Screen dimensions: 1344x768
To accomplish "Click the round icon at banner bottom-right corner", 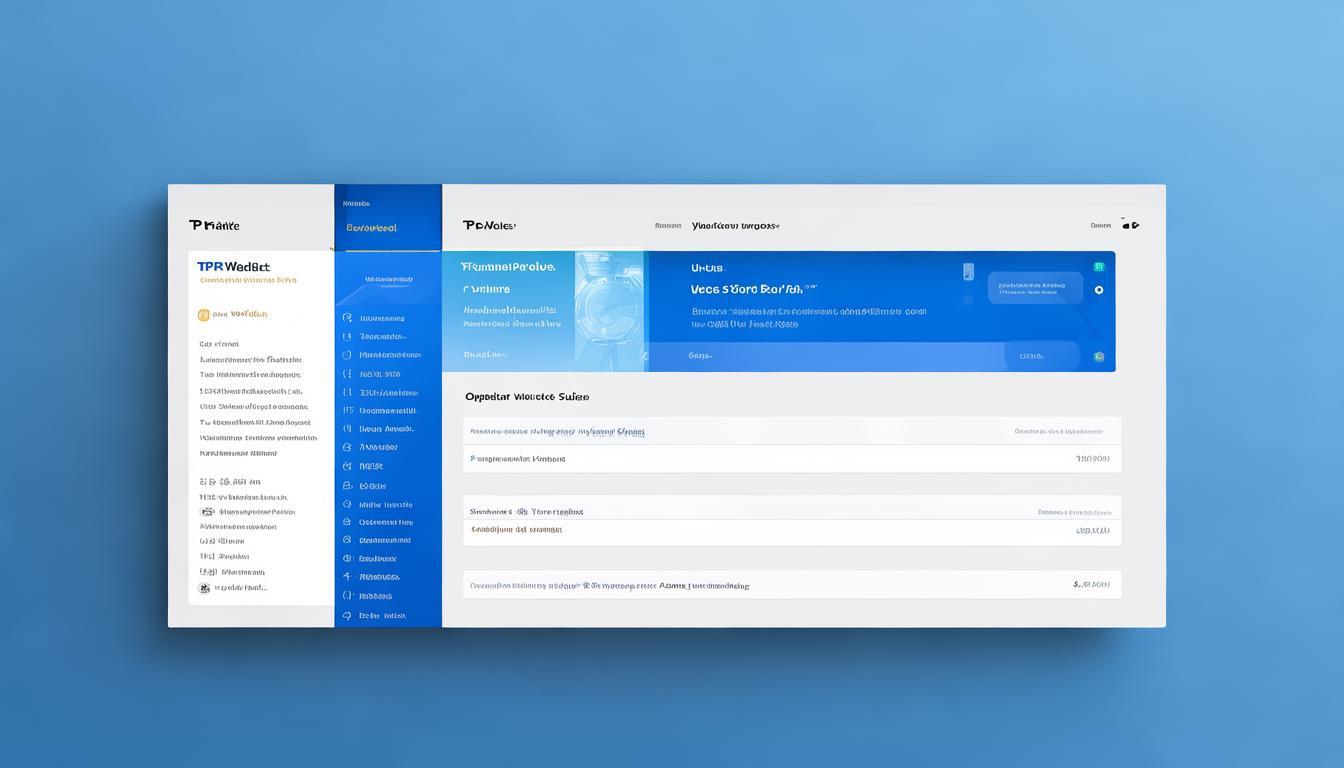I will pyautogui.click(x=1099, y=356).
